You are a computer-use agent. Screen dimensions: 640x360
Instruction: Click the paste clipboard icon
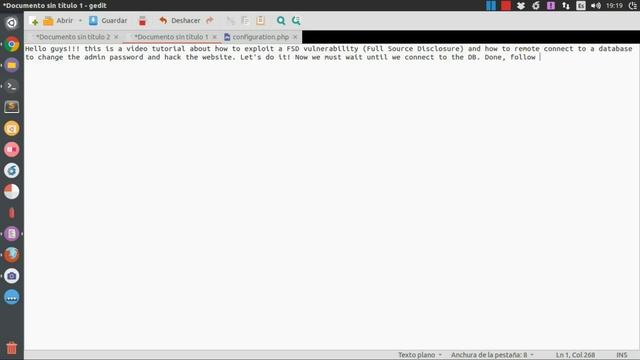(x=260, y=20)
